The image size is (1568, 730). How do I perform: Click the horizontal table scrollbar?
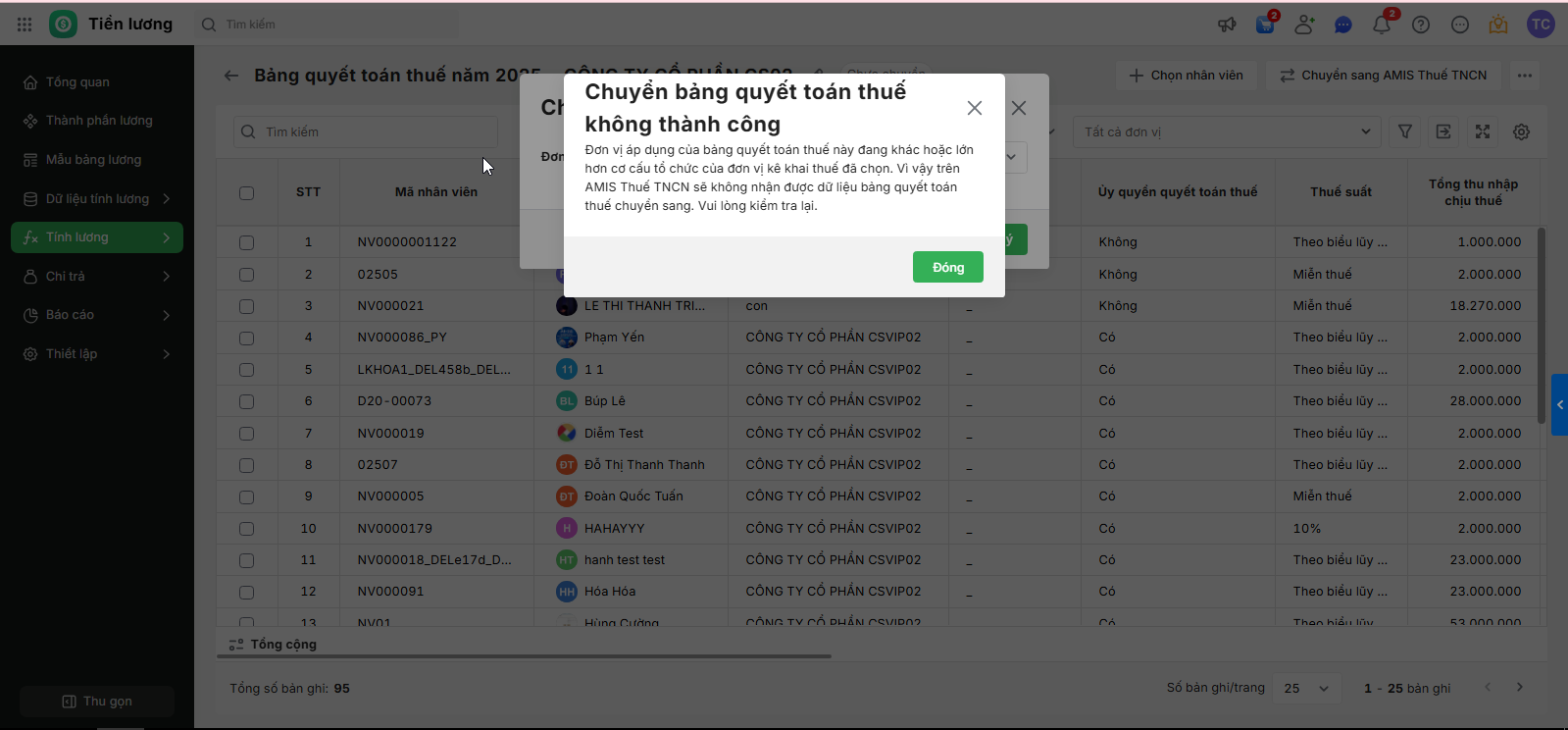click(x=524, y=655)
